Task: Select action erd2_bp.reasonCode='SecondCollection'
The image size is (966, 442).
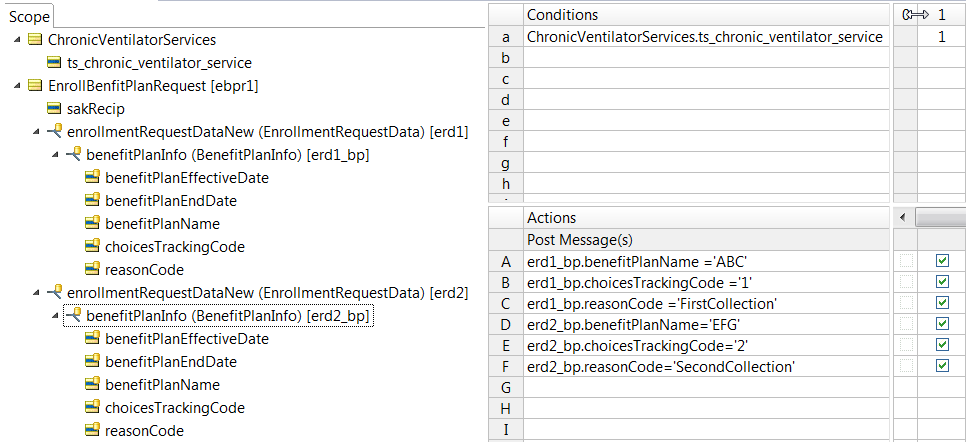Action: click(707, 366)
